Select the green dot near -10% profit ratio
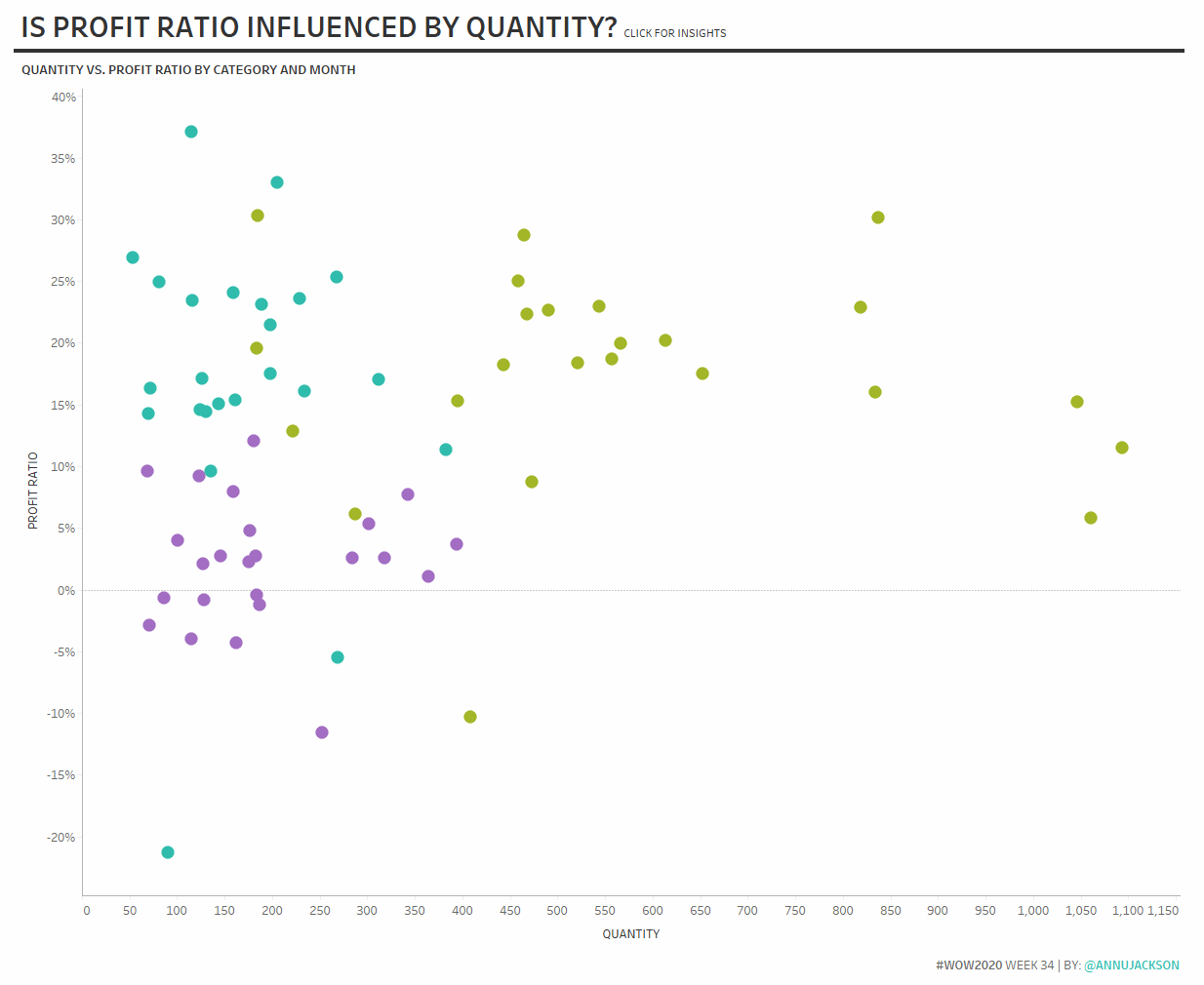1204x985 pixels. click(x=470, y=717)
